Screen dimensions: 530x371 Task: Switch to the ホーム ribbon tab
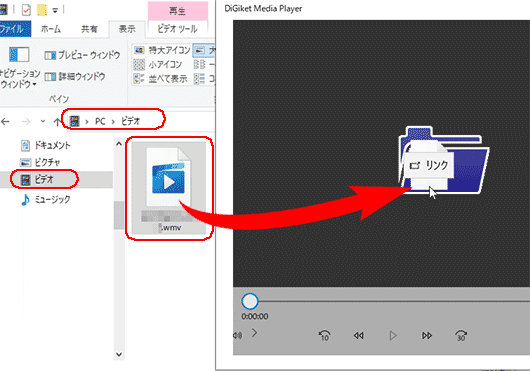51,29
